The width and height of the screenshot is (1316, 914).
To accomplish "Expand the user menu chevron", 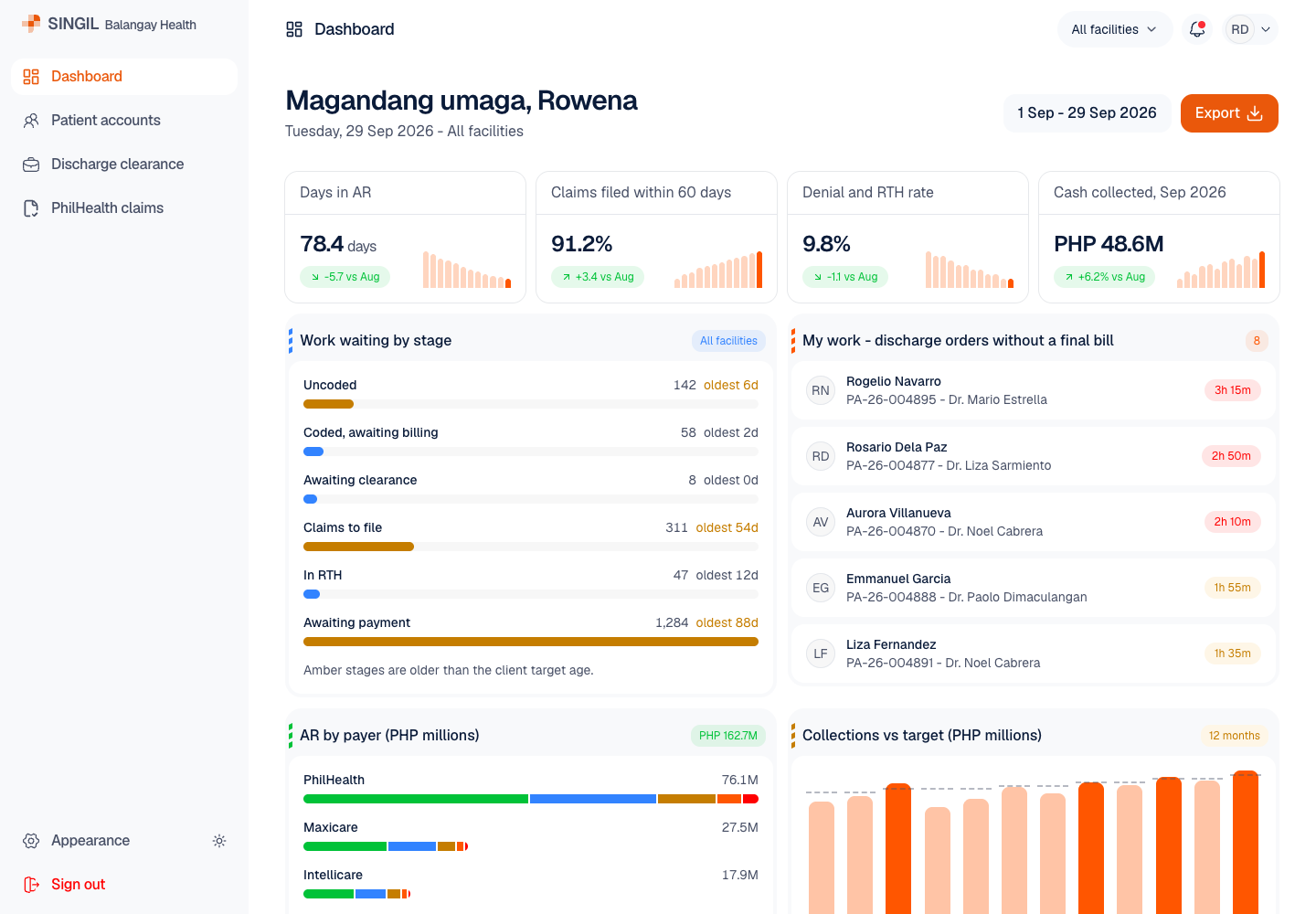I will (1266, 29).
